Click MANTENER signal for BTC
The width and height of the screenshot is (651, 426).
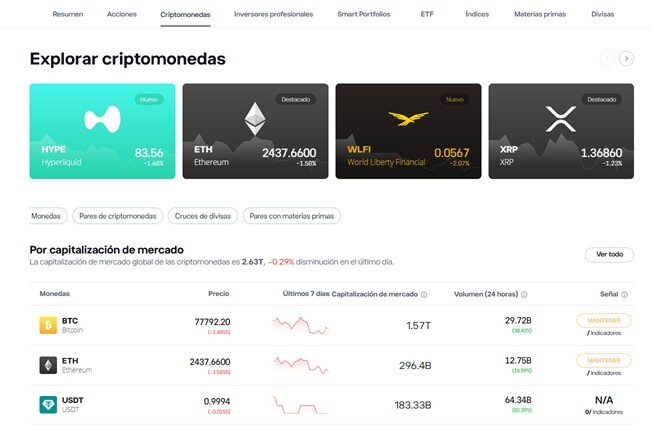604,321
